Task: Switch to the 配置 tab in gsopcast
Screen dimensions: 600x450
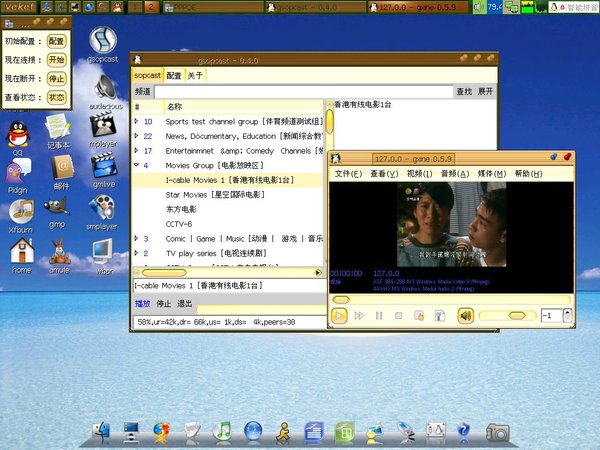Action: pyautogui.click(x=174, y=75)
